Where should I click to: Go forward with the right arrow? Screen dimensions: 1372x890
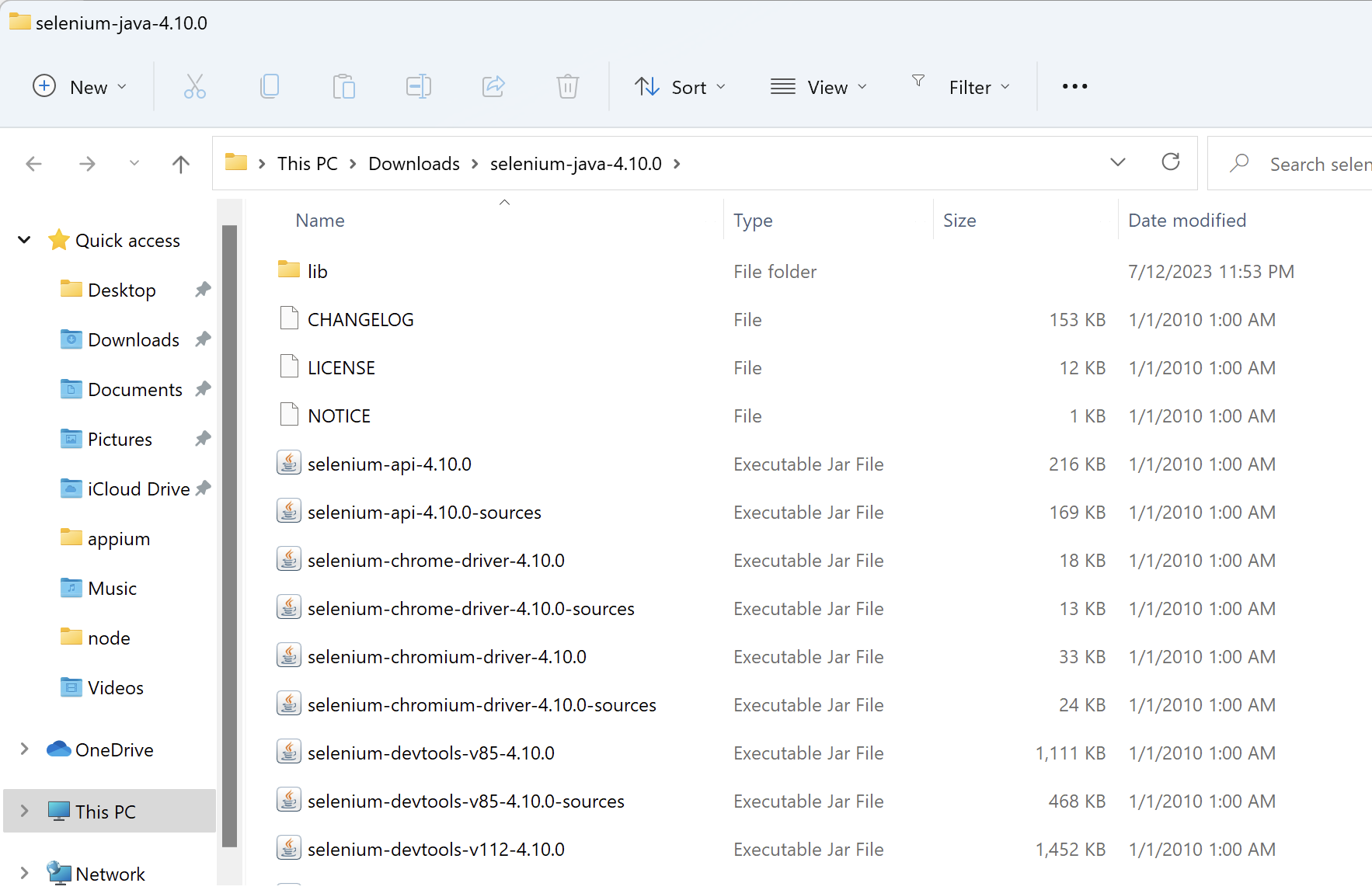tap(87, 164)
